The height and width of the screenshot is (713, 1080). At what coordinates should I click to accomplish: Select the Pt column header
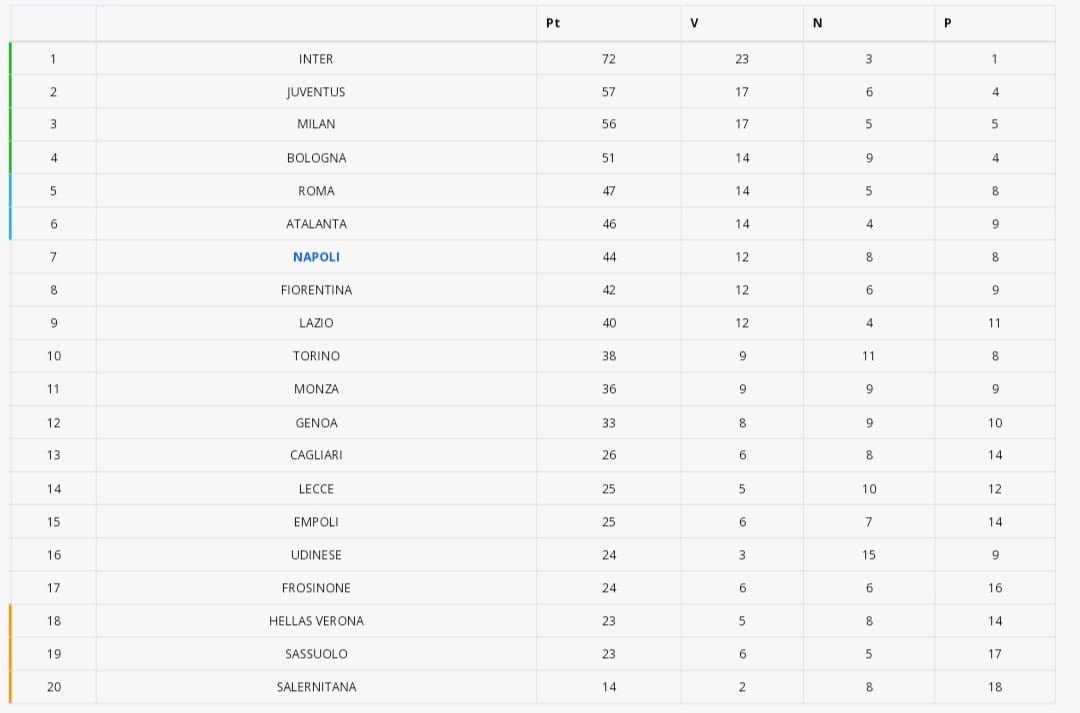click(552, 23)
